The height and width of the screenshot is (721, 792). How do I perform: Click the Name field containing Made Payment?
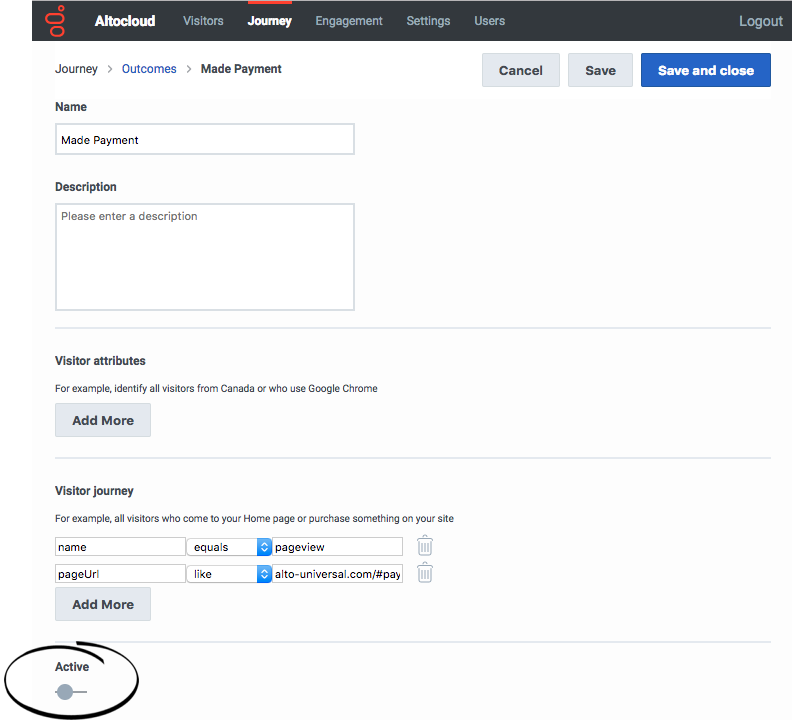pyautogui.click(x=205, y=139)
